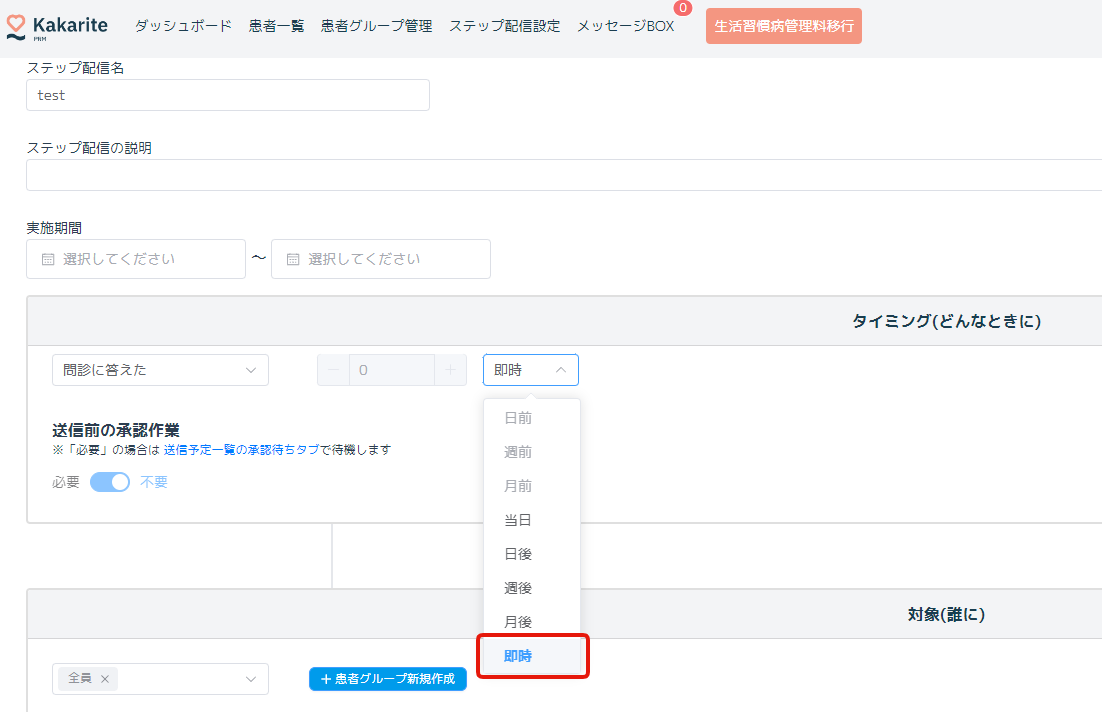The image size is (1102, 712).
Task: Remove the 全員 tag with its x icon
Action: point(105,679)
